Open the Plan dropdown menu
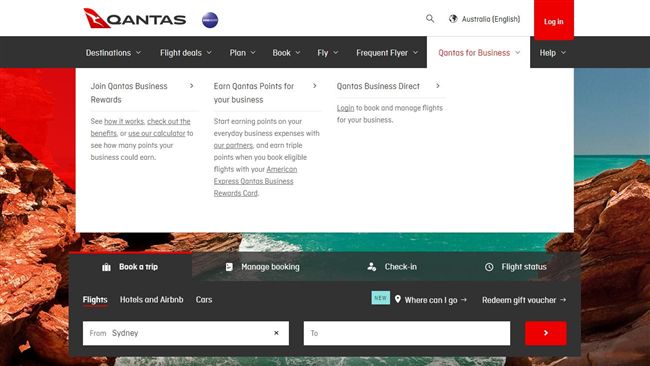Viewport: 650px width, 366px height. [243, 53]
